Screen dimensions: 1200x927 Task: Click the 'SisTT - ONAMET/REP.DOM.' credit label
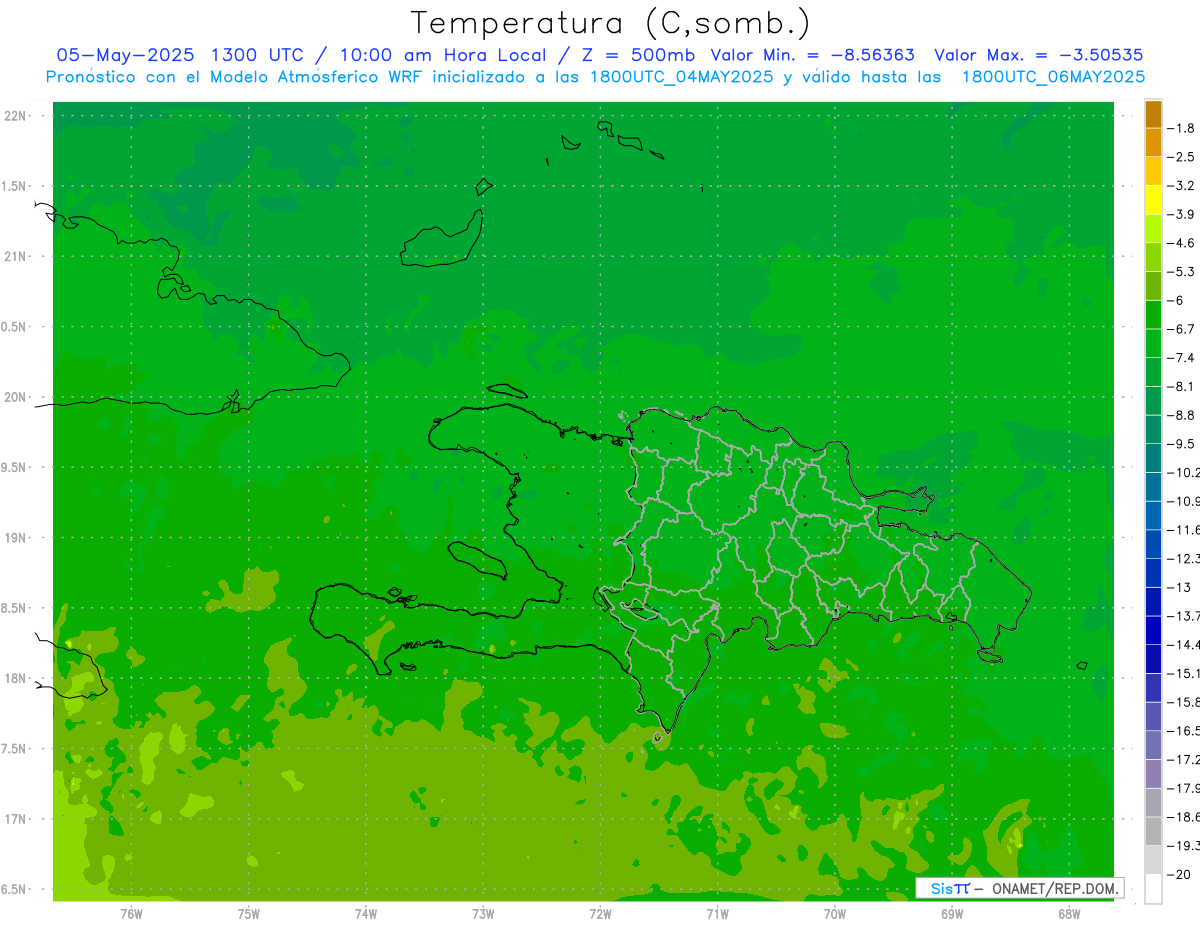(x=1019, y=888)
